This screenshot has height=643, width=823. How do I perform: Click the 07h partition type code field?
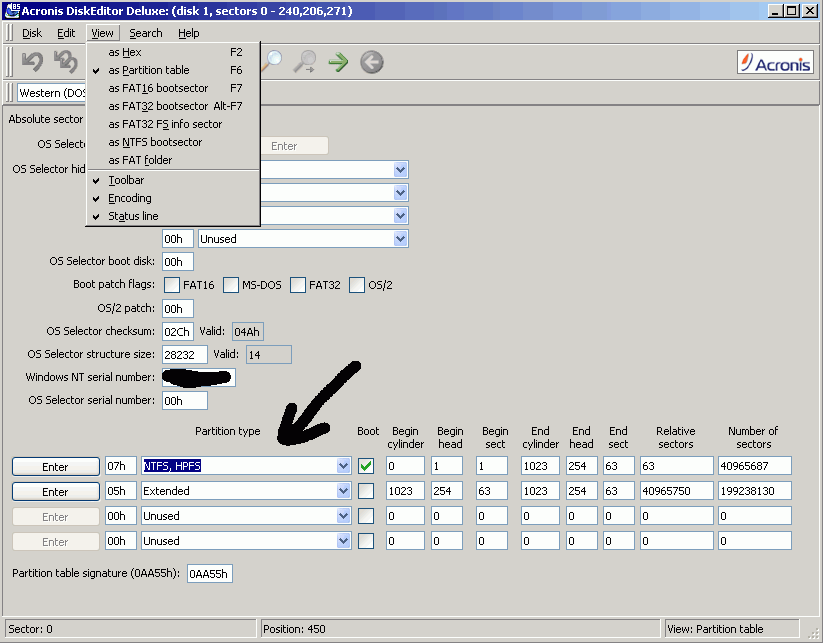coord(121,466)
